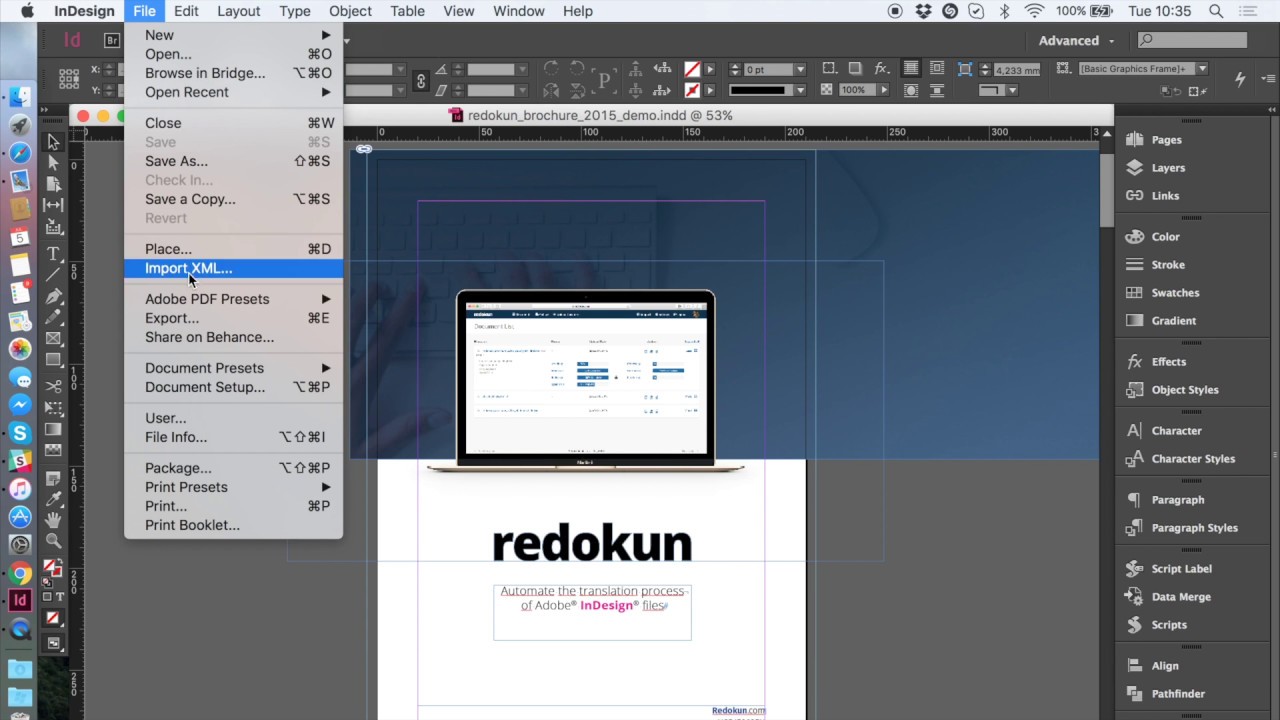Select the Line tool
Image resolution: width=1280 pixels, height=720 pixels.
click(54, 274)
